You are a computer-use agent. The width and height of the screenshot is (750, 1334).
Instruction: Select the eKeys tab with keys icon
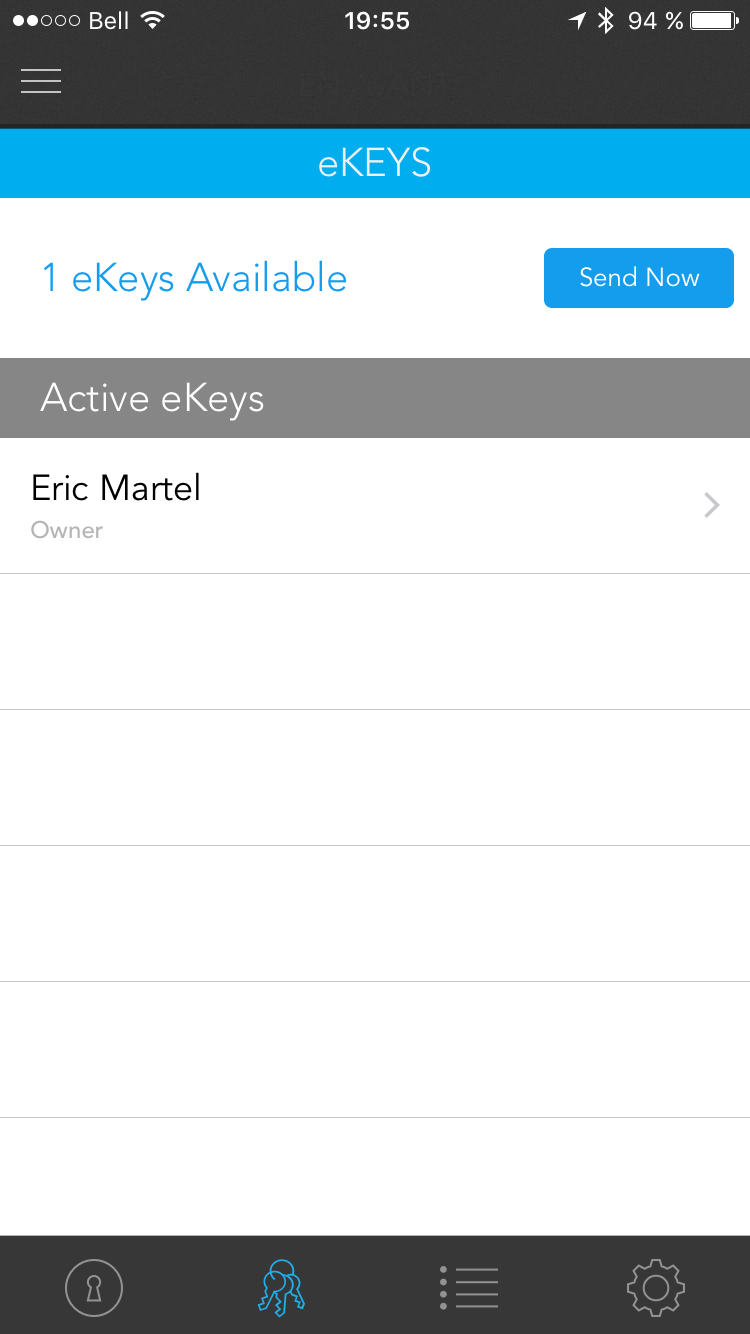[281, 1287]
